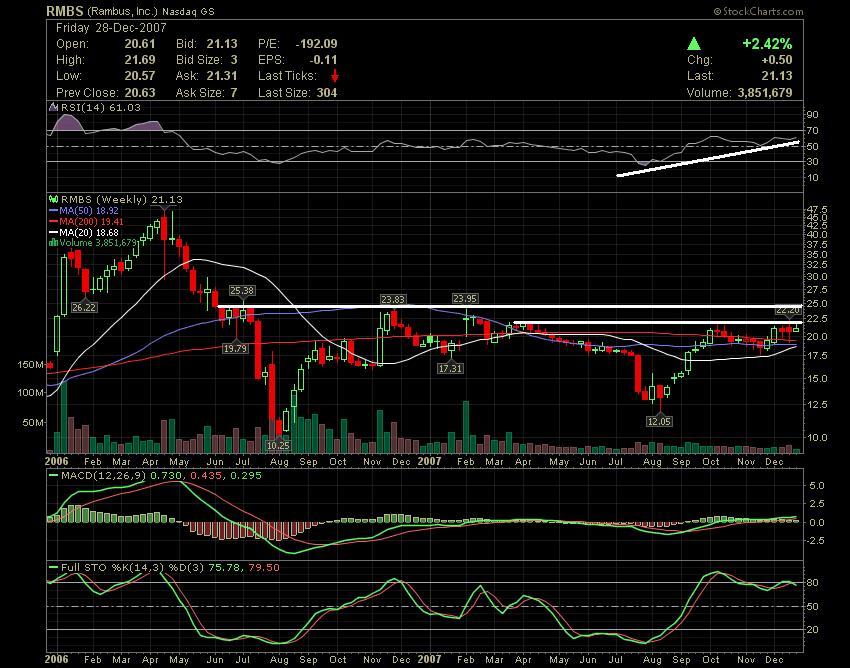Click the 47.5 price axis label
This screenshot has width=850, height=668.
tap(817, 209)
